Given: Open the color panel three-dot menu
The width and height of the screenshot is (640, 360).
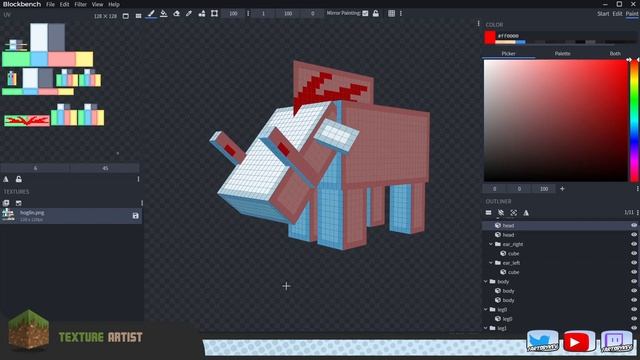Looking at the screenshot, I should click(x=637, y=189).
